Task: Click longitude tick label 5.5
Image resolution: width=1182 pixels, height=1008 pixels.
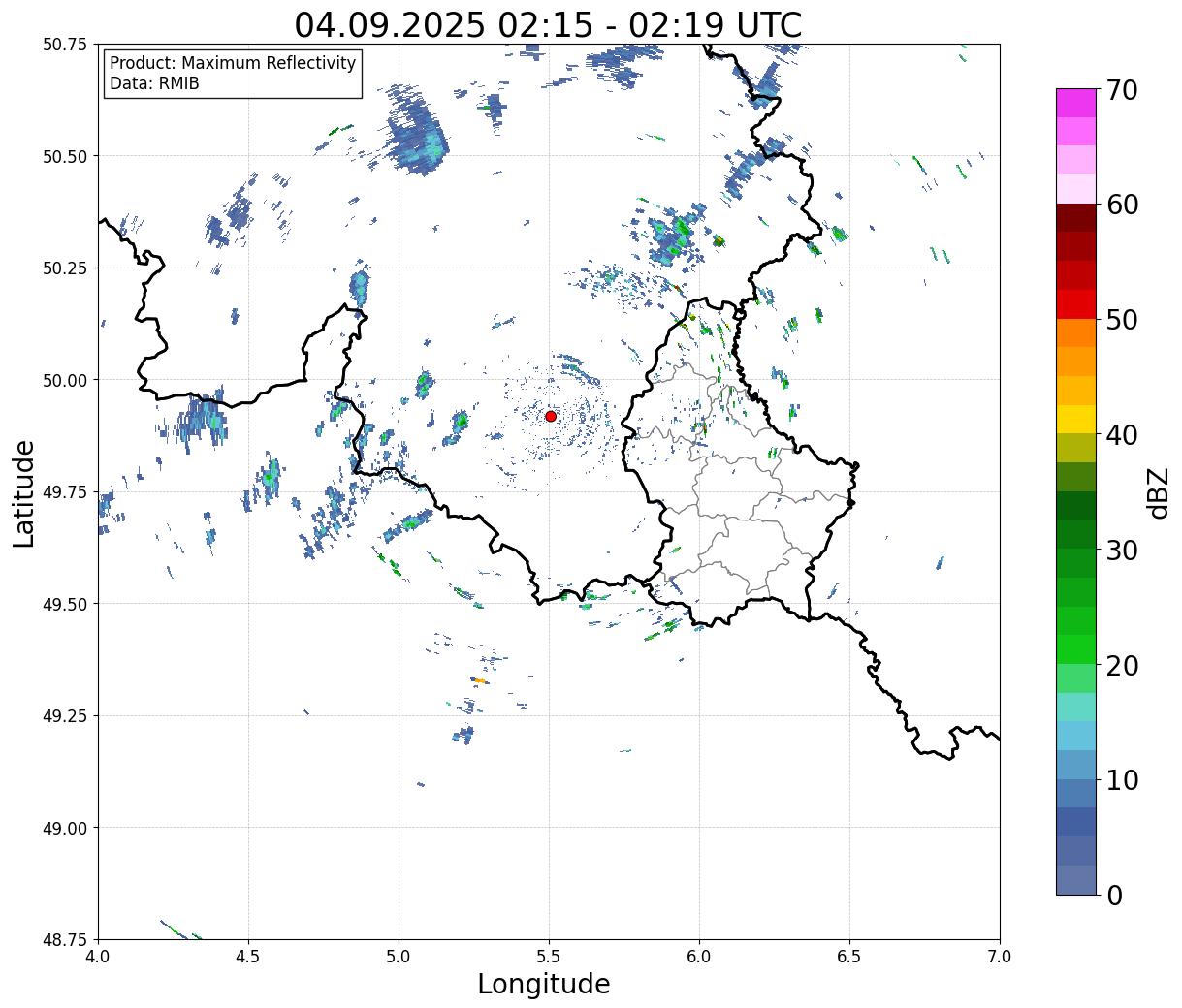Action: (x=549, y=957)
